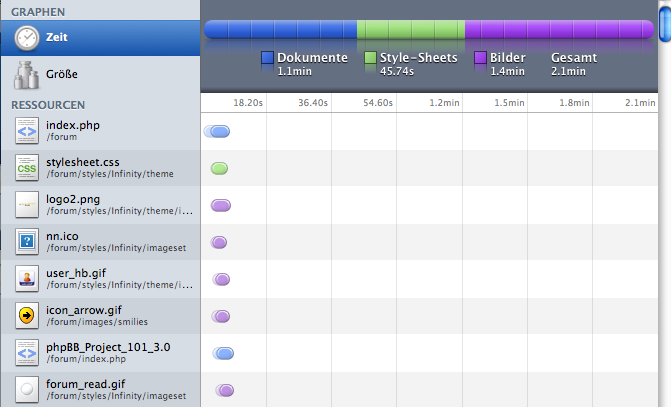This screenshot has height=407, width=671.
Task: Click the Gesamt total time label
Action: (x=573, y=58)
